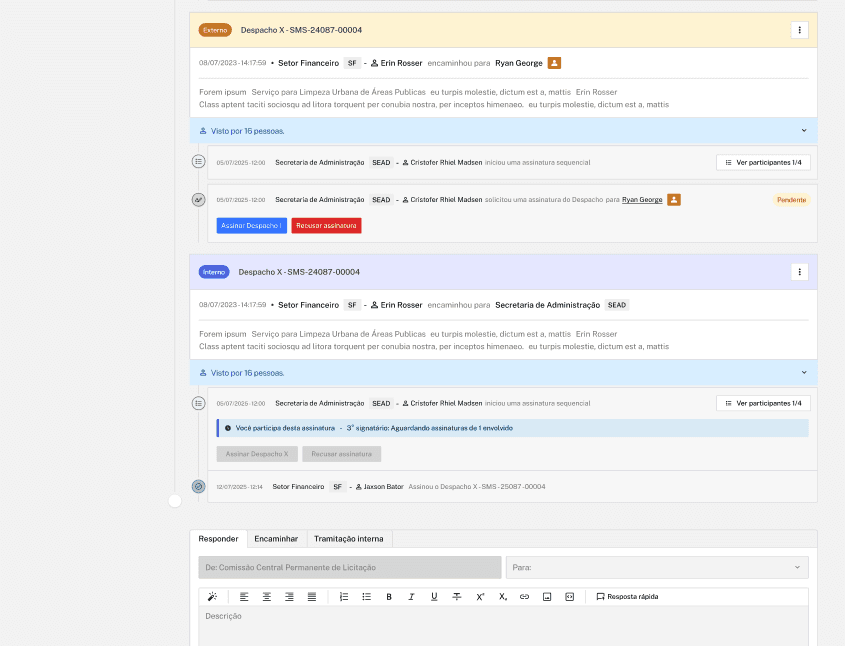Viewport: 845px width, 646px height.
Task: Toggle italic formatting
Action: point(412,596)
